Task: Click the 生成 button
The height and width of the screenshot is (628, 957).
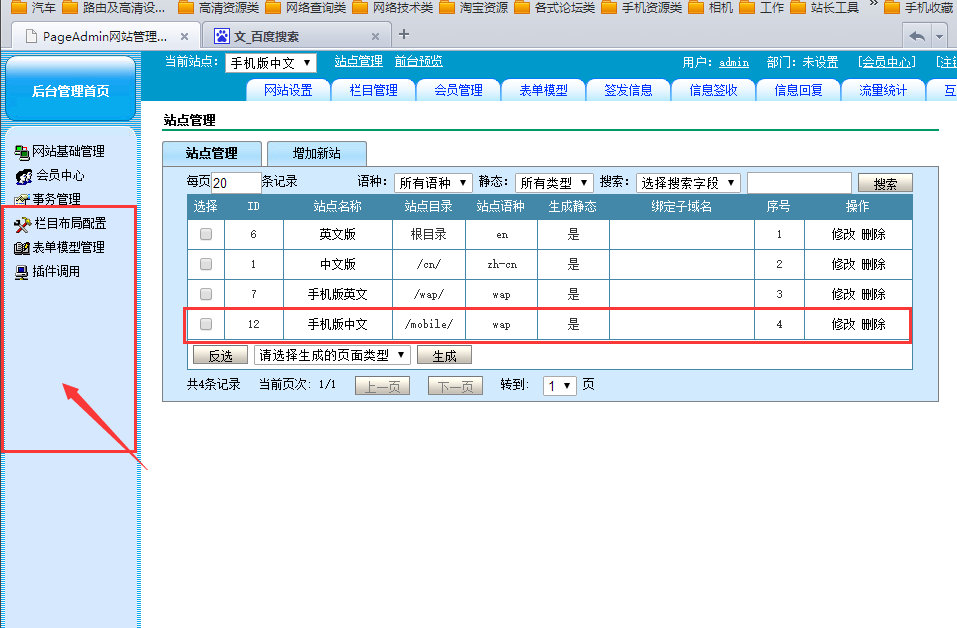Action: [x=444, y=356]
